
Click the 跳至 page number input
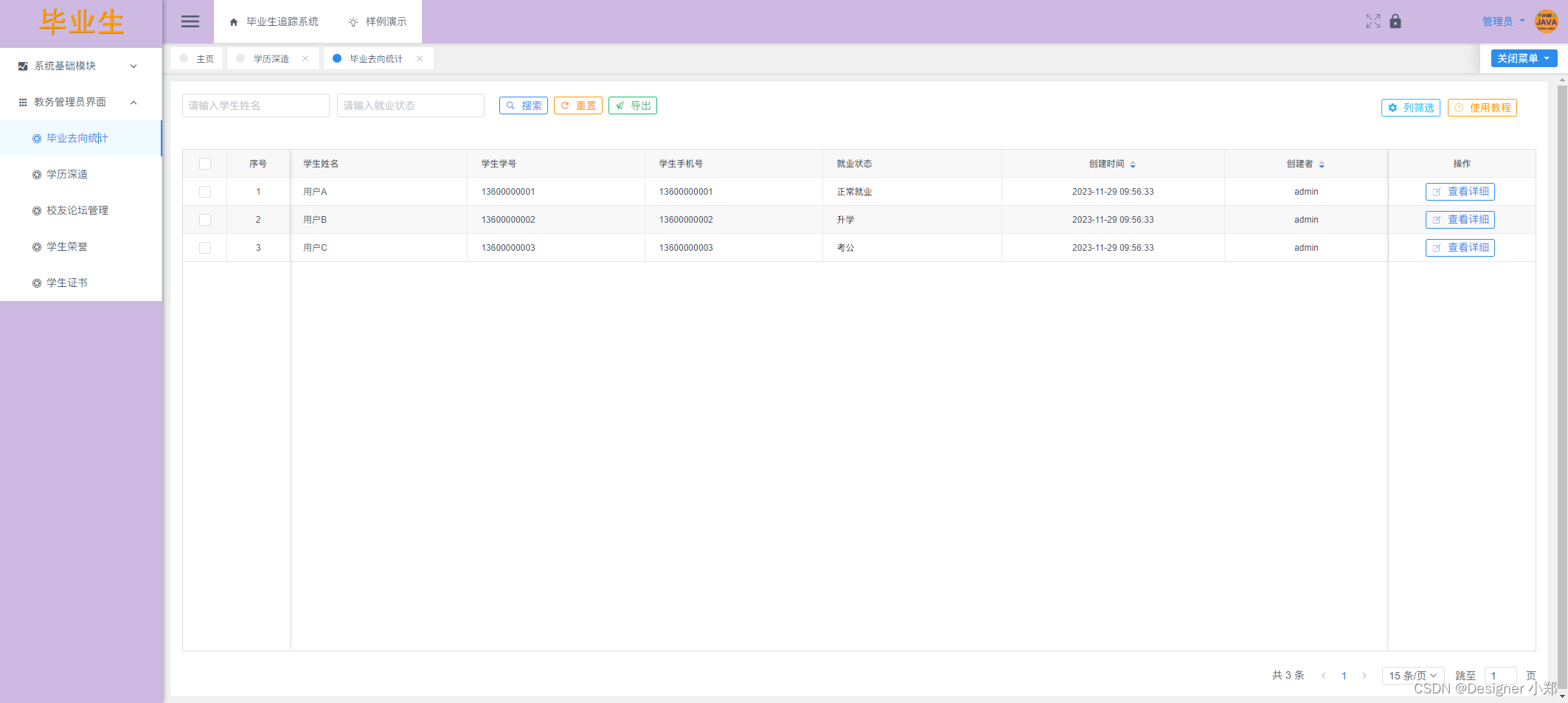(x=1500, y=676)
